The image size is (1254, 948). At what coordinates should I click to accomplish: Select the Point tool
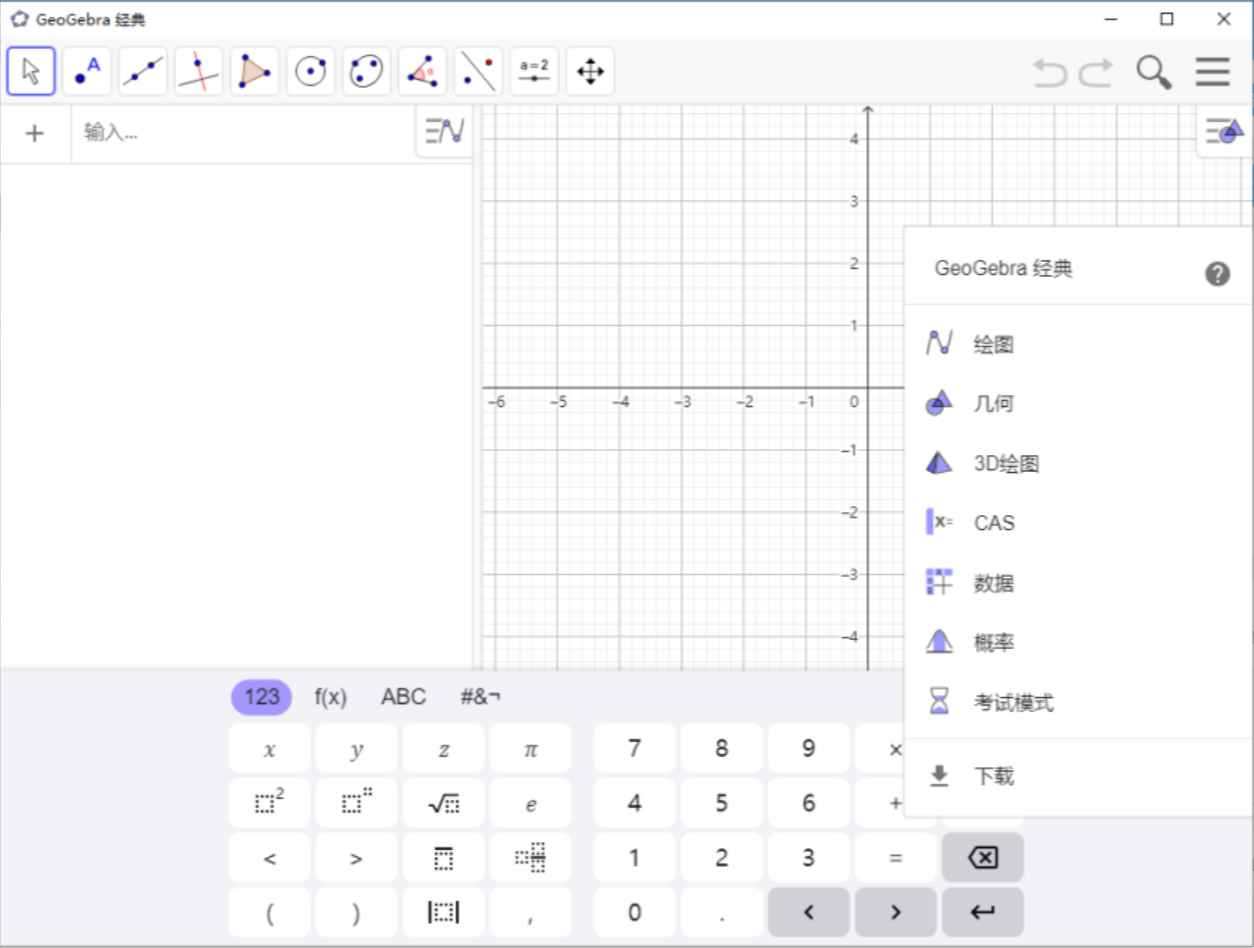[x=87, y=70]
